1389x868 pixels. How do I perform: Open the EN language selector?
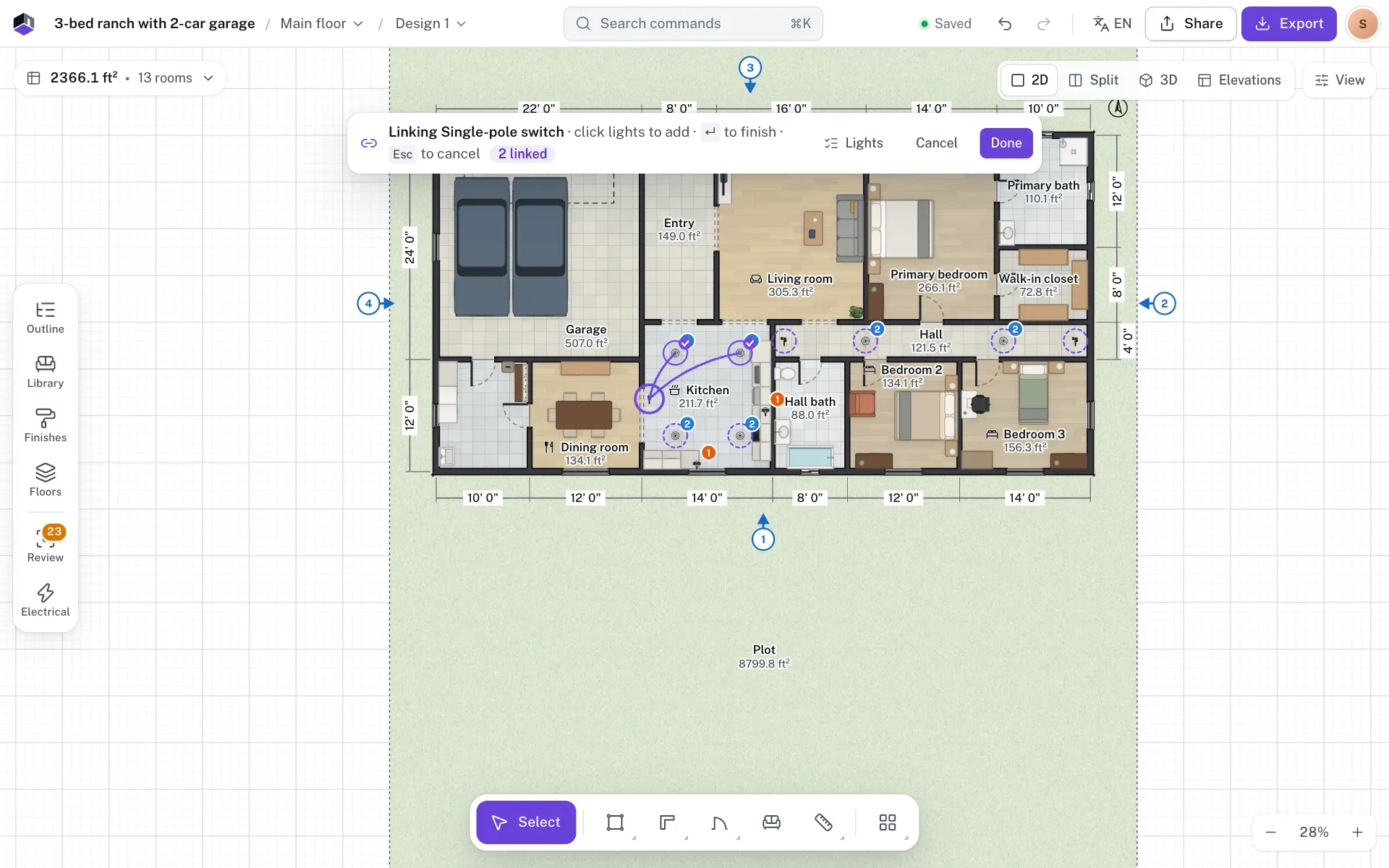1112,24
